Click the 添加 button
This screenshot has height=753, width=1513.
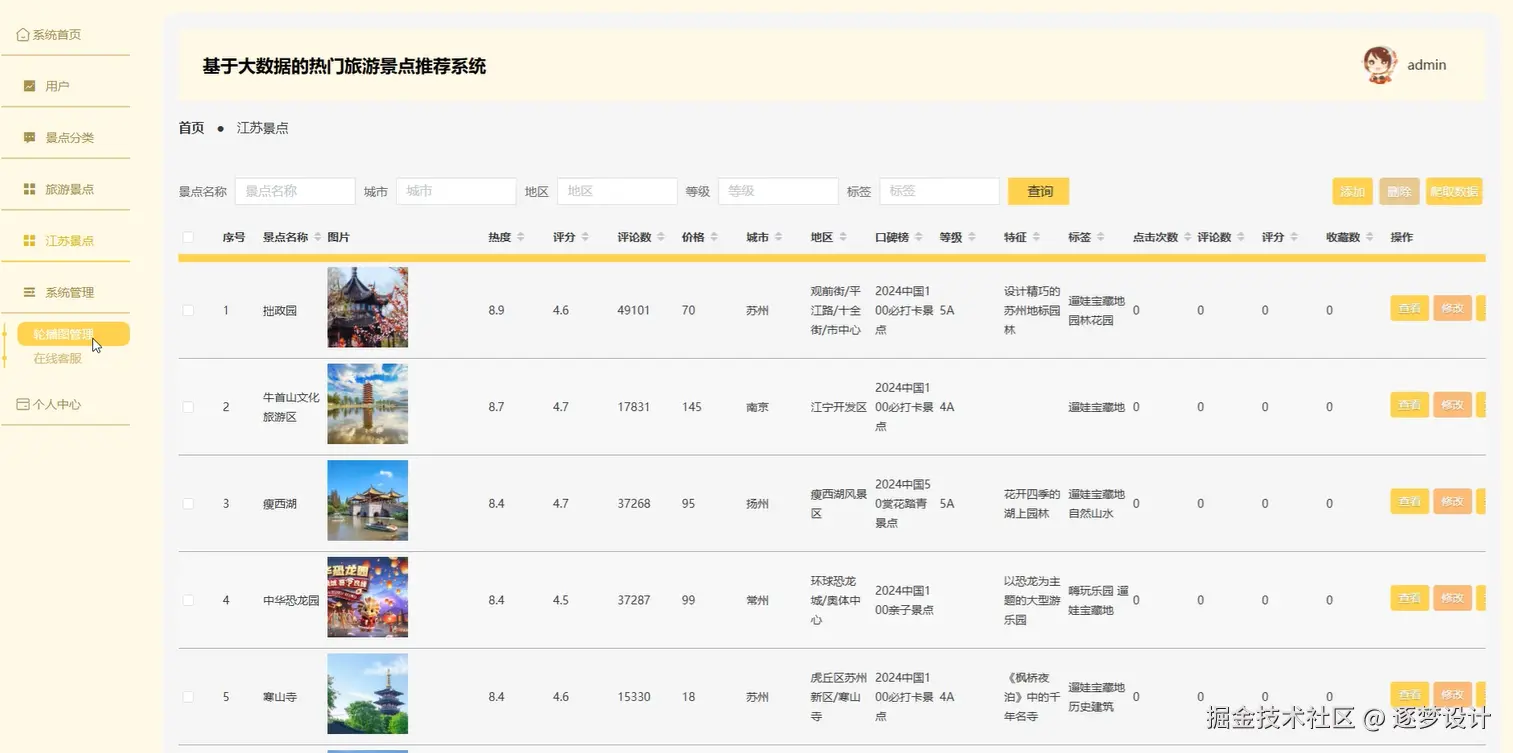1352,192
